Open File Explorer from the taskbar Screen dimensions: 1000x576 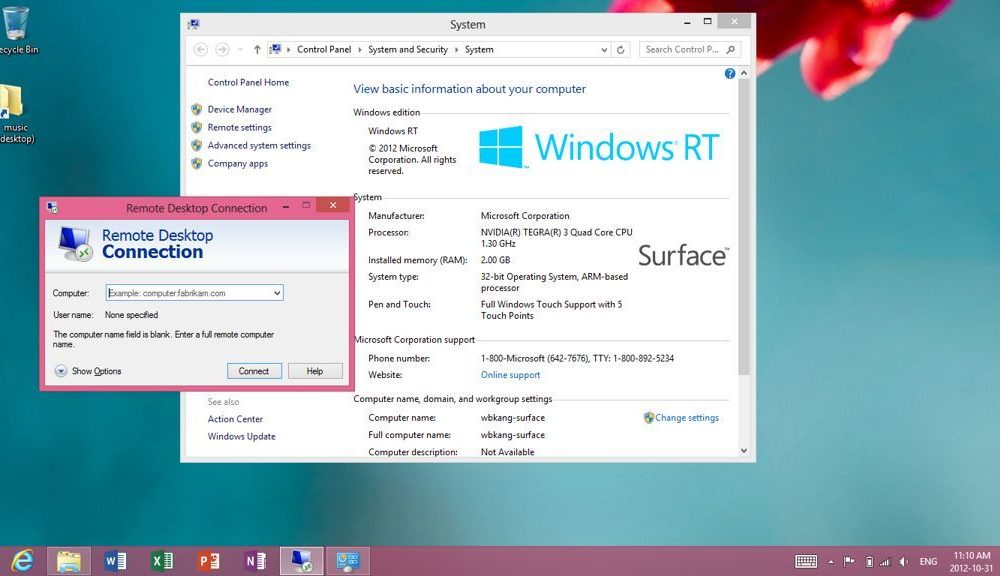69,561
